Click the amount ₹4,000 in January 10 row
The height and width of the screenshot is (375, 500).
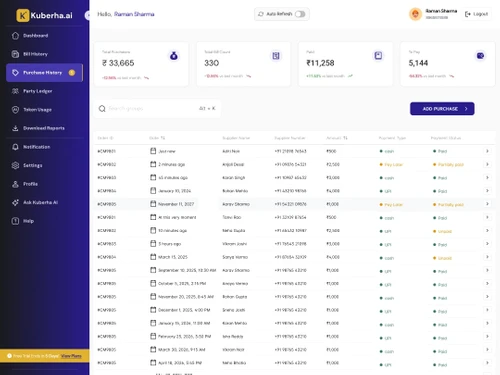333,191
